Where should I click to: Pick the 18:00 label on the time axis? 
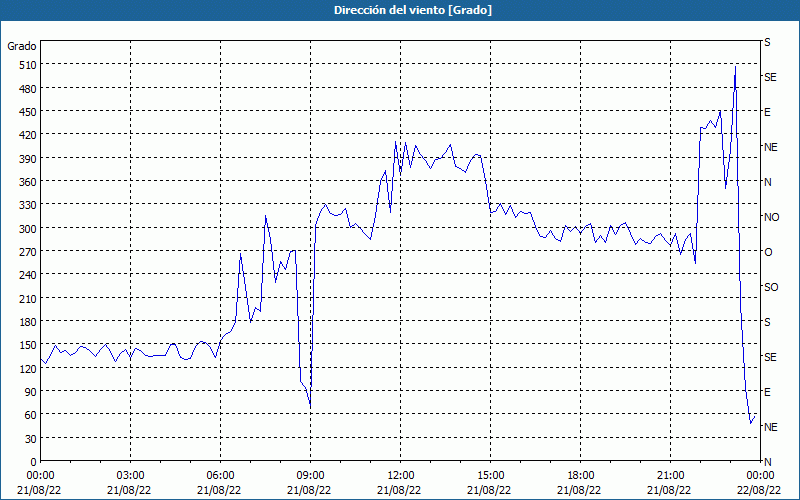tap(581, 476)
